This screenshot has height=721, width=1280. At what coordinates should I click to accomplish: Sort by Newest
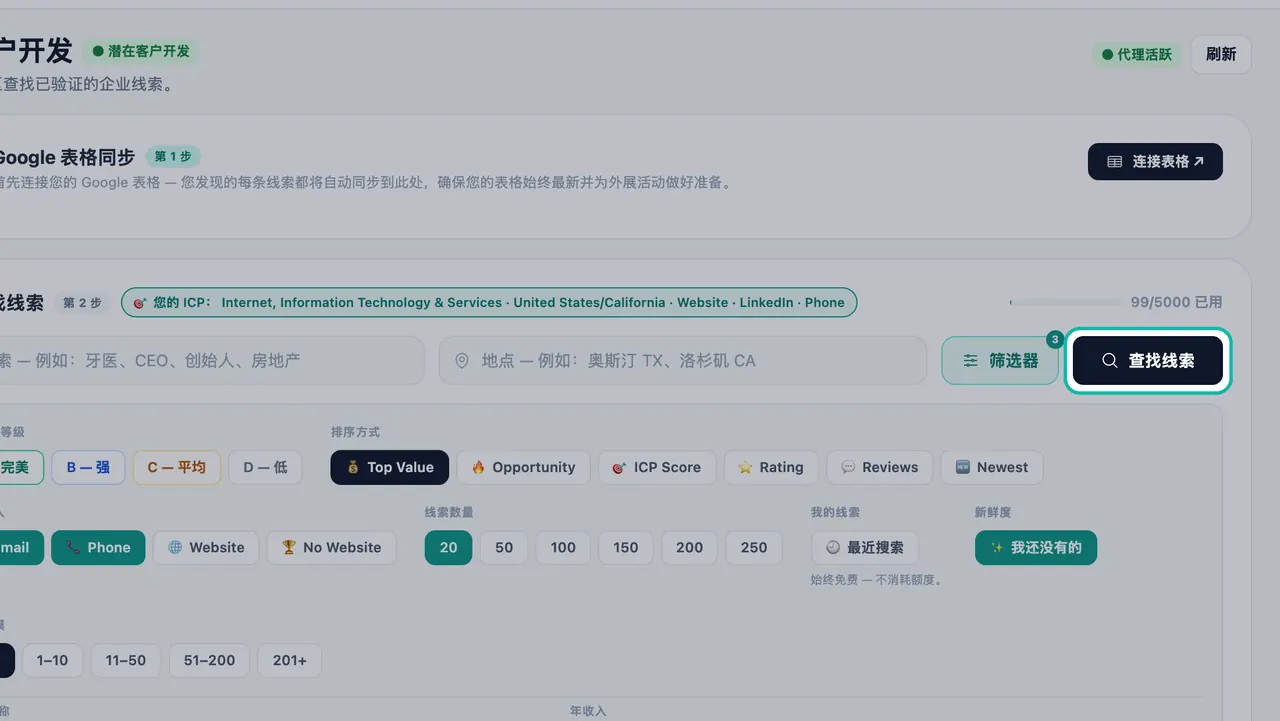(x=991, y=467)
